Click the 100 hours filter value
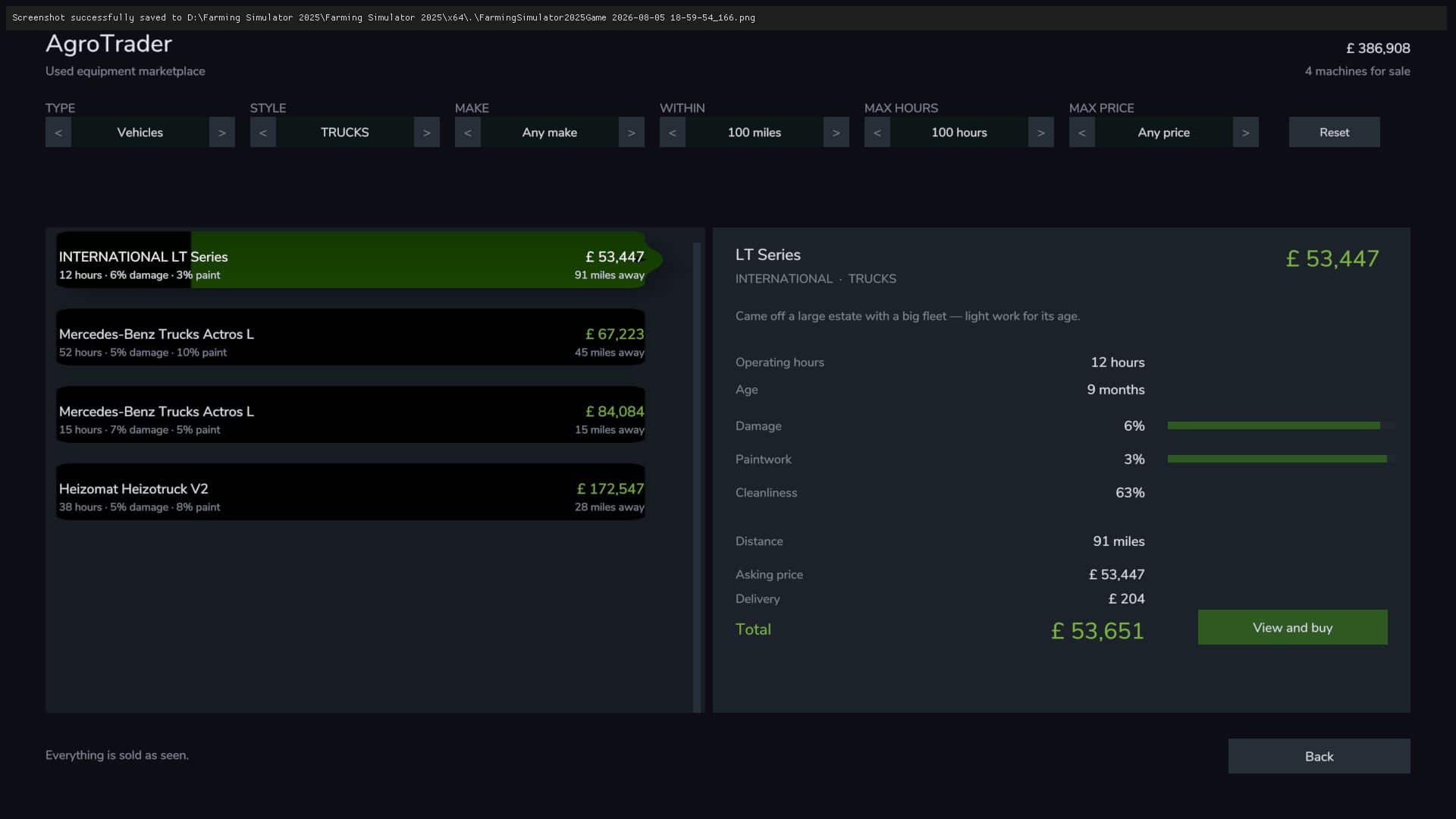Screen dimensions: 1456x819 959,132
